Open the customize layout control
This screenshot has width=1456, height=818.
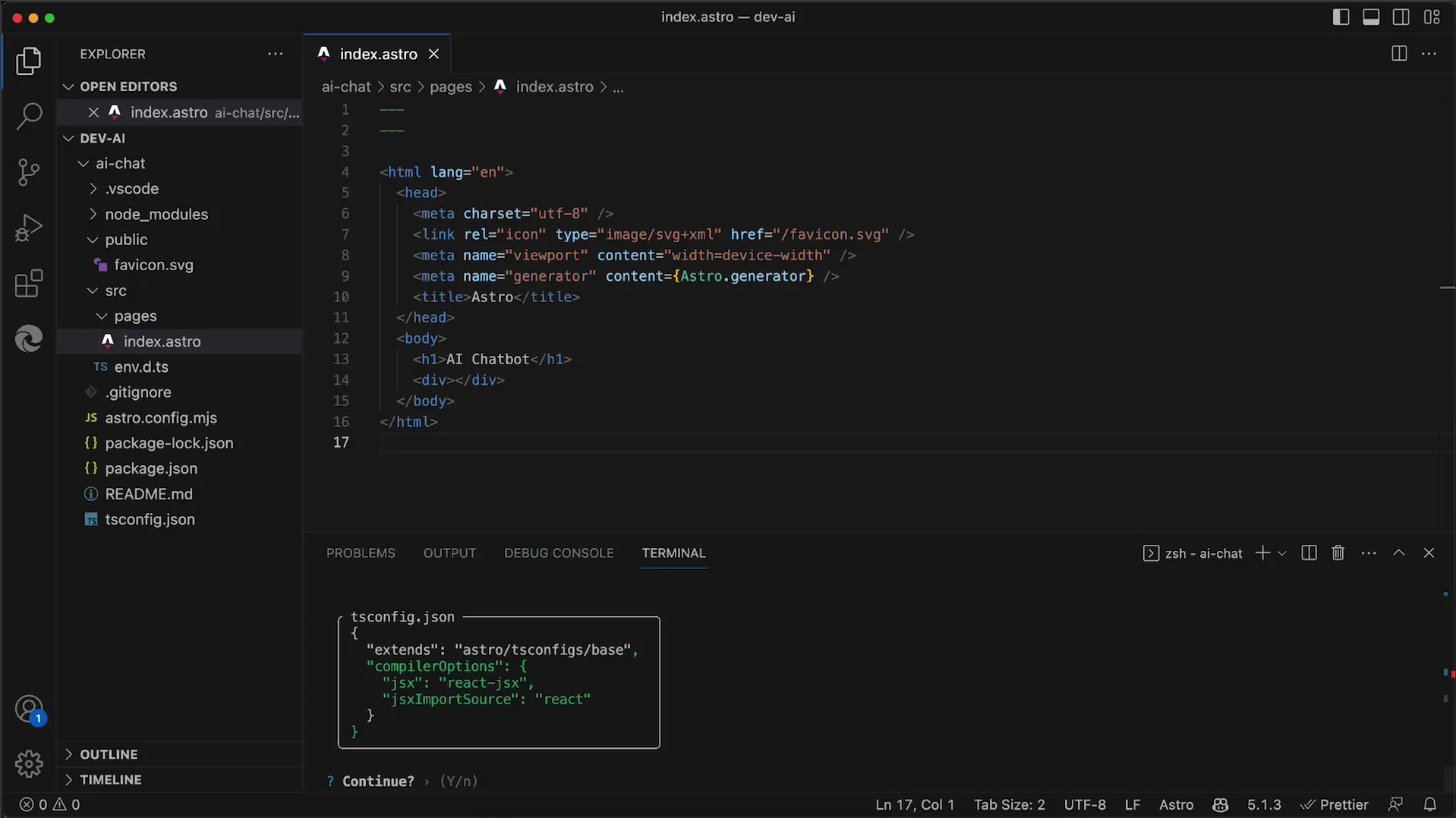1432,17
